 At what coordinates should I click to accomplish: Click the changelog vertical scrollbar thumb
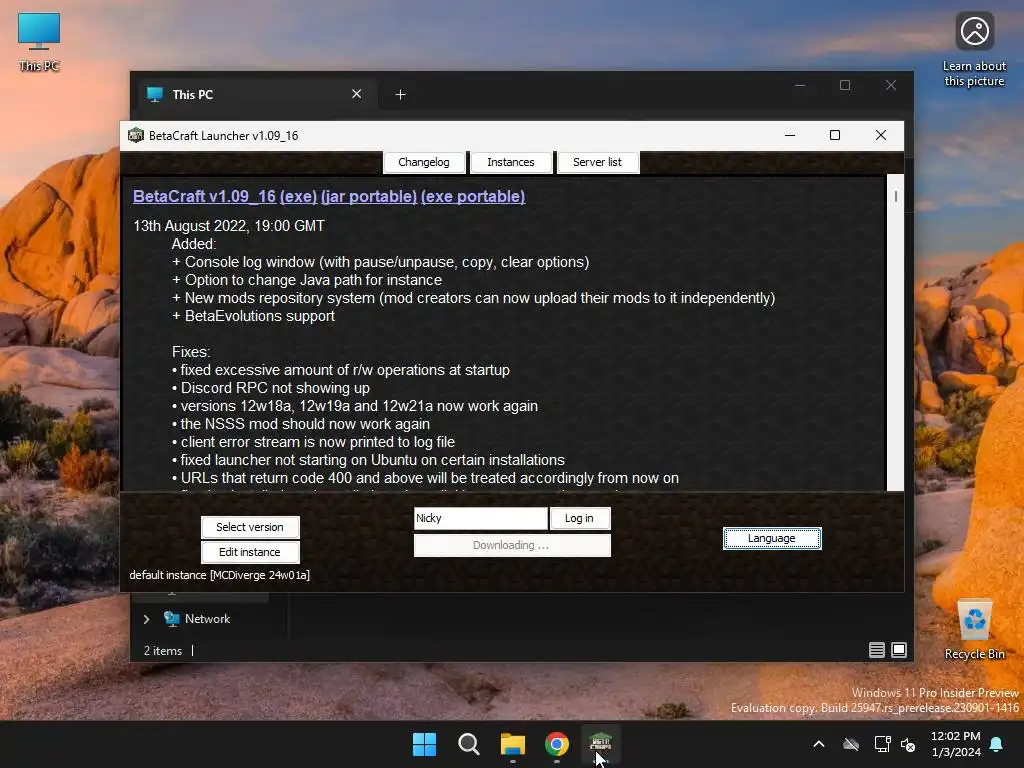click(x=895, y=196)
